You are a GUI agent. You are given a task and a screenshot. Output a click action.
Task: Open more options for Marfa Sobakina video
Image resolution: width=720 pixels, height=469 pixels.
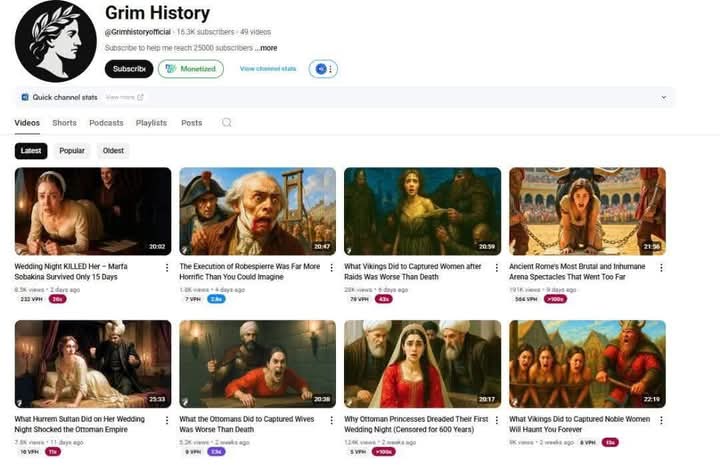pyautogui.click(x=167, y=267)
